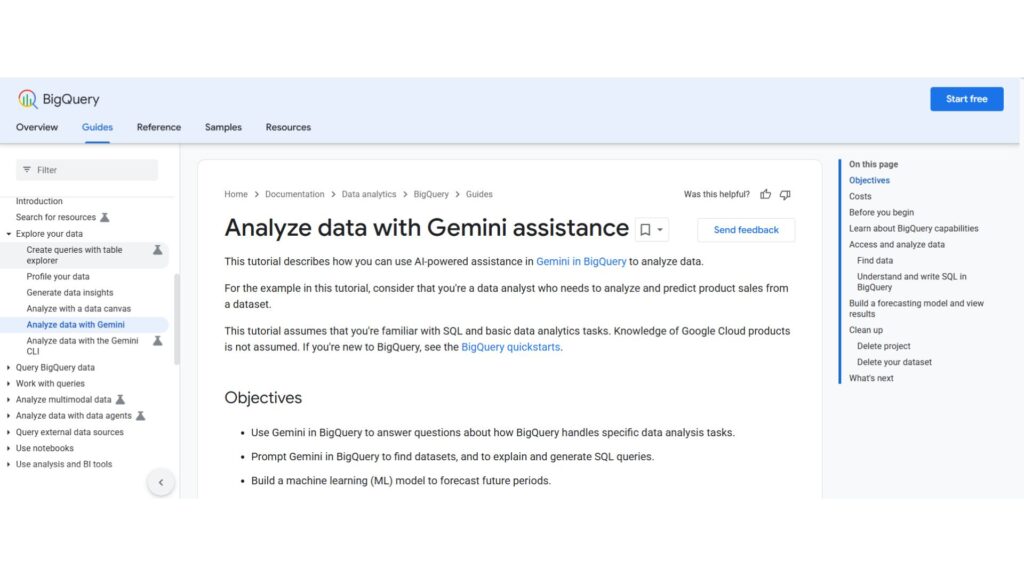
Task: Collapse the left sidebar with the chevron button
Action: click(x=161, y=482)
